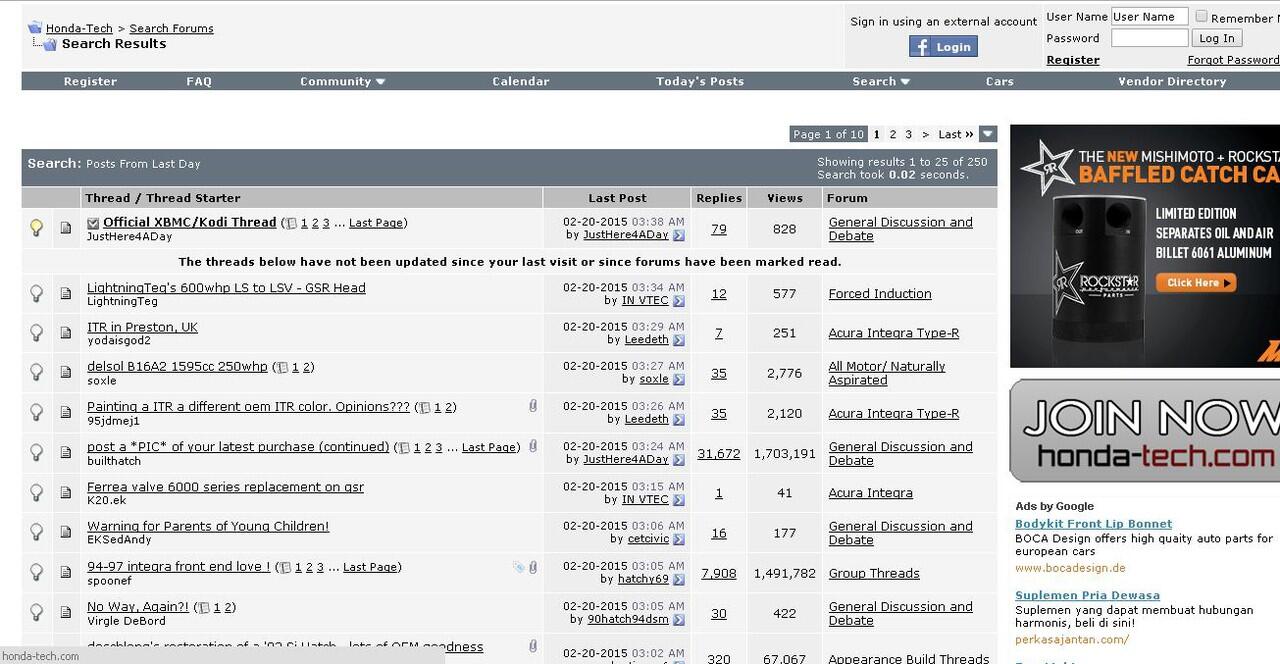The height and width of the screenshot is (664, 1280).
Task: Click the Forgot Password link
Action: pos(1233,60)
